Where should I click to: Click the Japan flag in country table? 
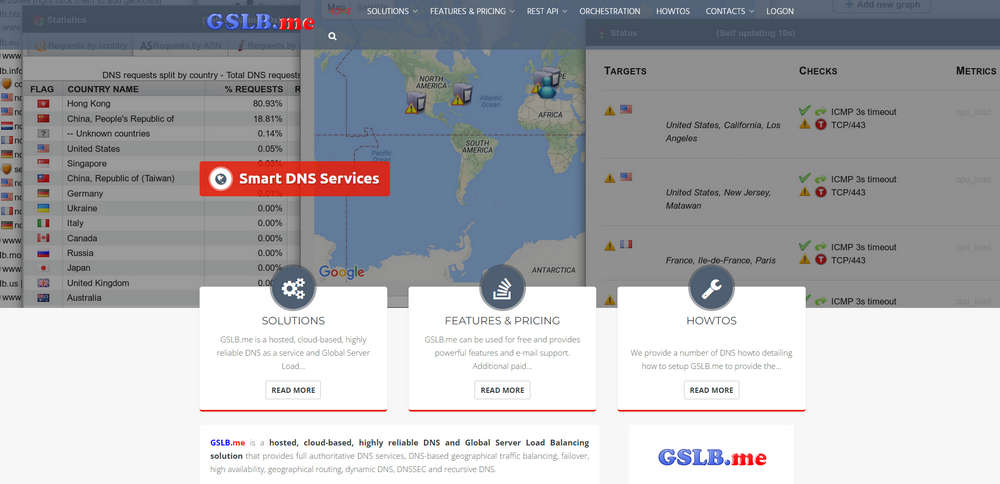[43, 268]
